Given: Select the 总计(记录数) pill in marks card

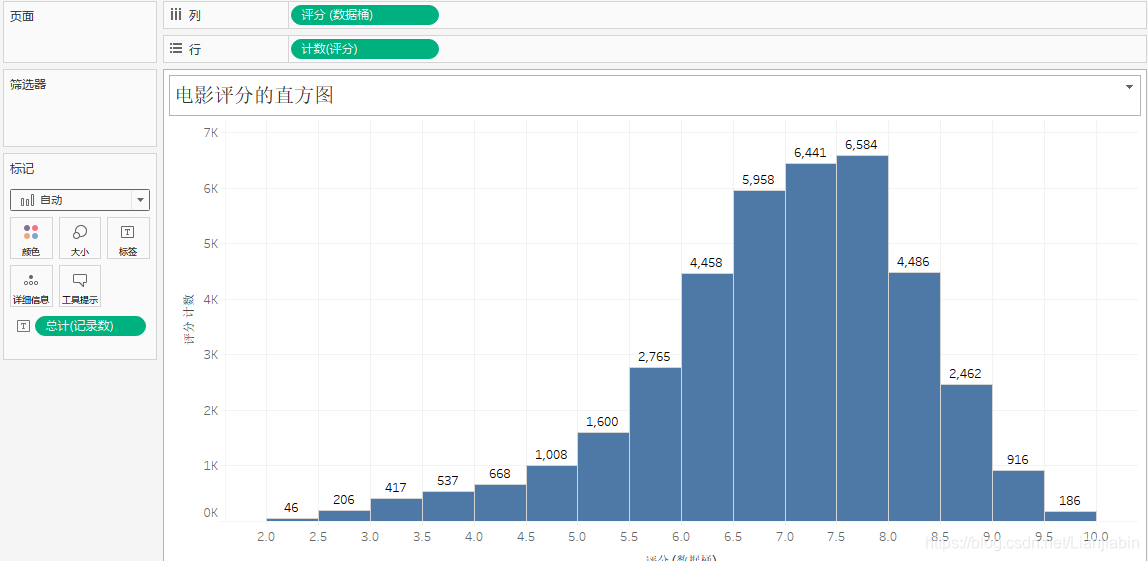Looking at the screenshot, I should tap(90, 326).
